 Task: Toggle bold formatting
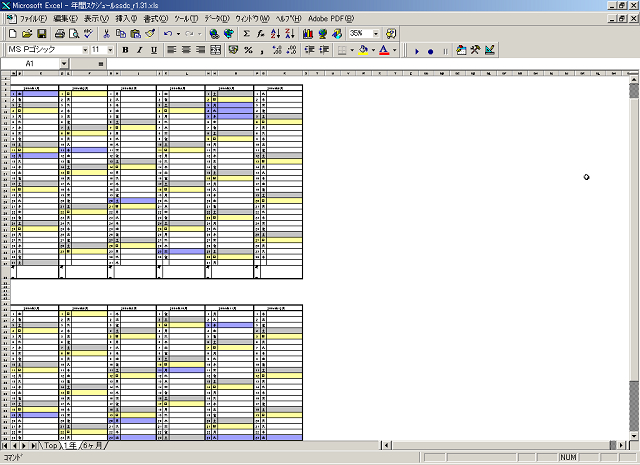[125, 50]
